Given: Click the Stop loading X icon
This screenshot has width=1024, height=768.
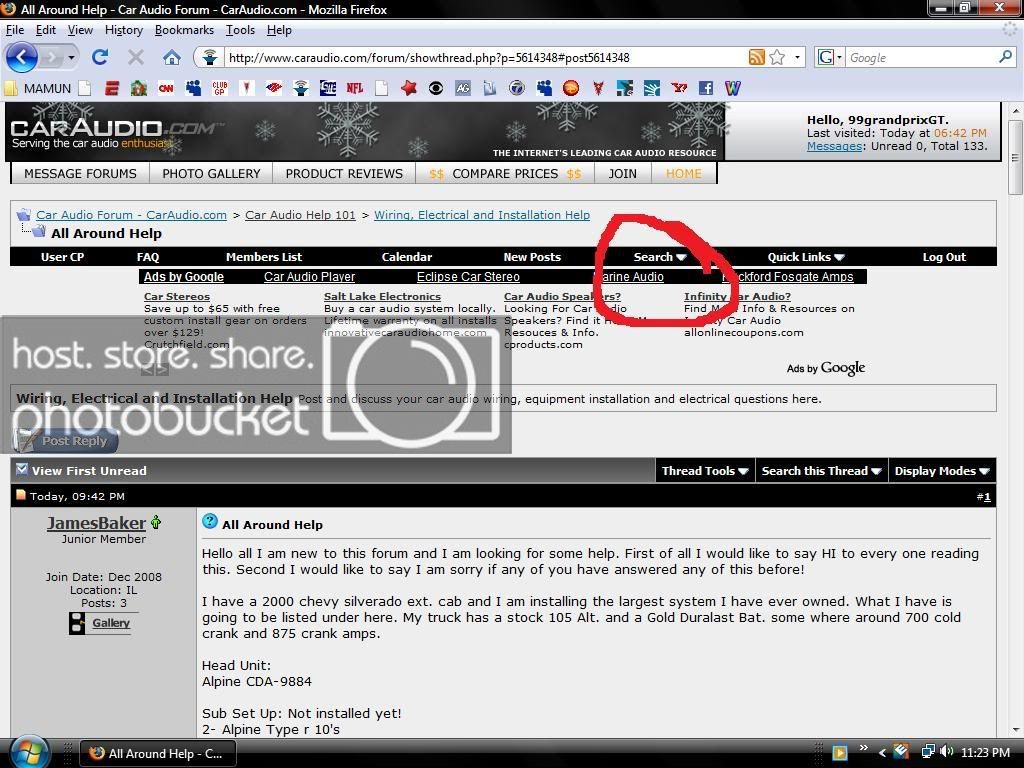Looking at the screenshot, I should coord(136,57).
